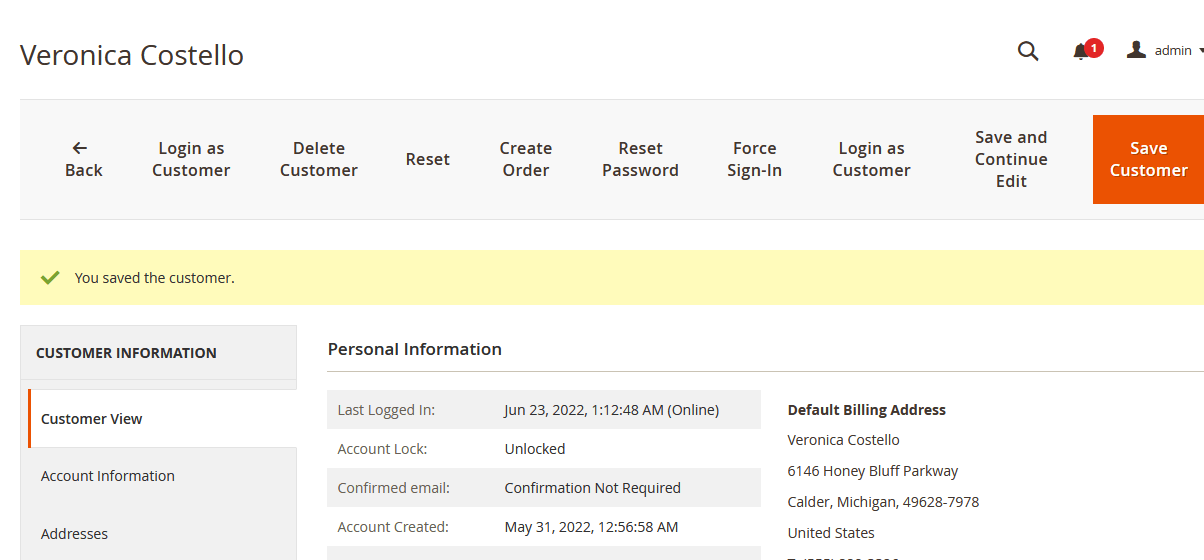
Task: Click the green success checkmark icon
Action: point(50,278)
